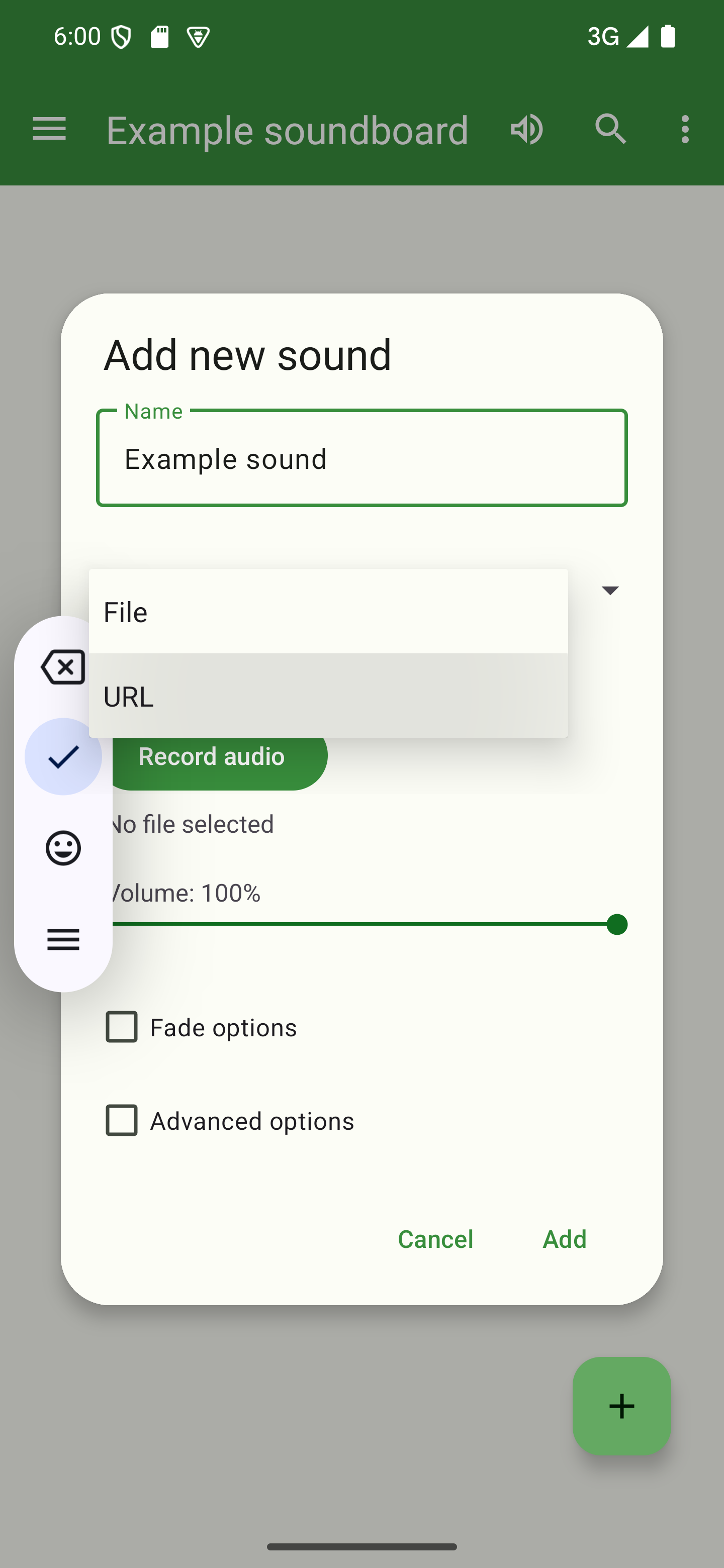724x1568 pixels.
Task: Enable the Advanced options checkbox
Action: [x=122, y=1121]
